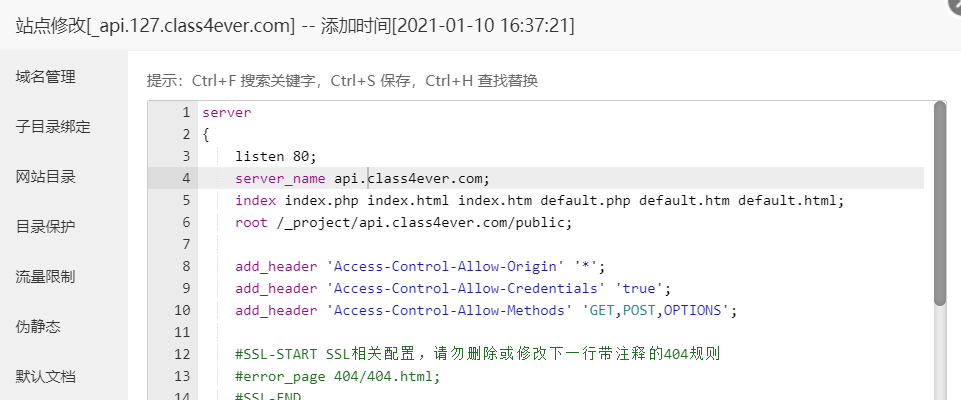
Task: Click line number 1 in the gutter
Action: 185,113
